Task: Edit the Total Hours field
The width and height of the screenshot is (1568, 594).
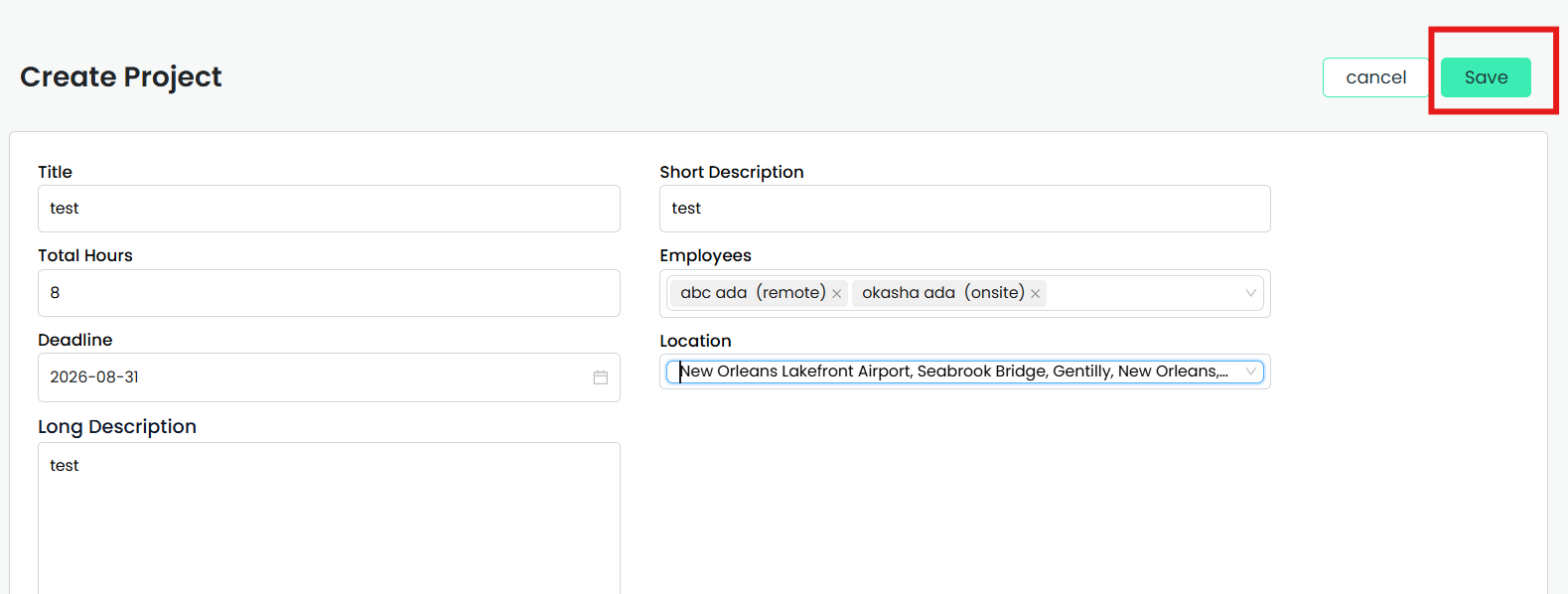Action: click(x=329, y=293)
